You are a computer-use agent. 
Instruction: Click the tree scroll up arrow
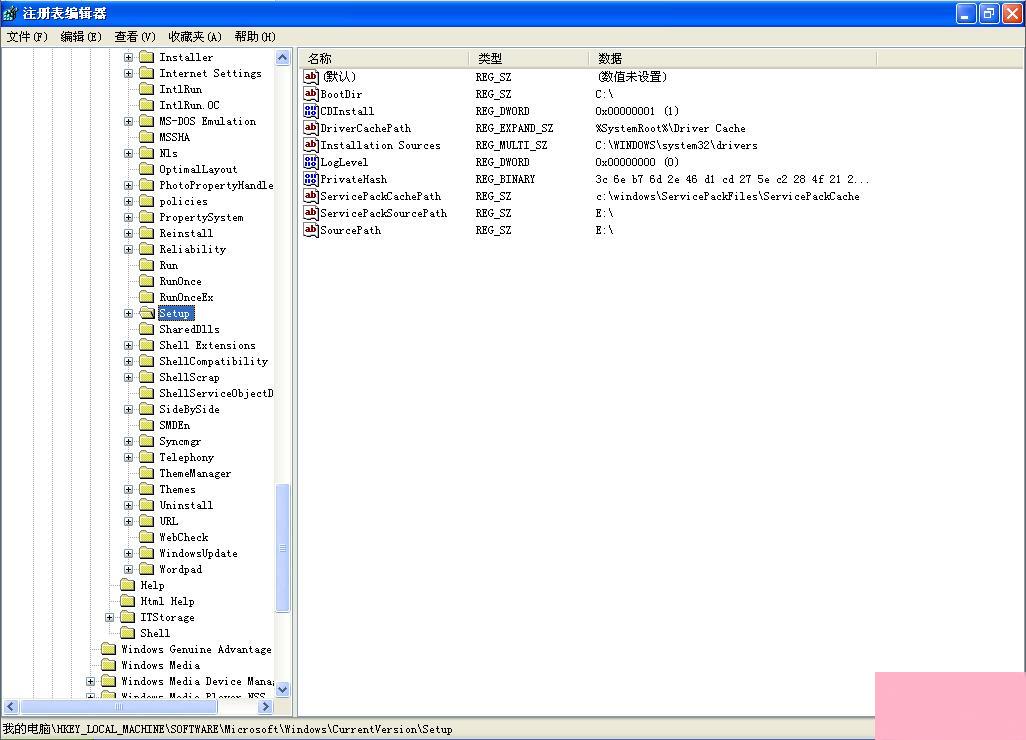pos(283,58)
